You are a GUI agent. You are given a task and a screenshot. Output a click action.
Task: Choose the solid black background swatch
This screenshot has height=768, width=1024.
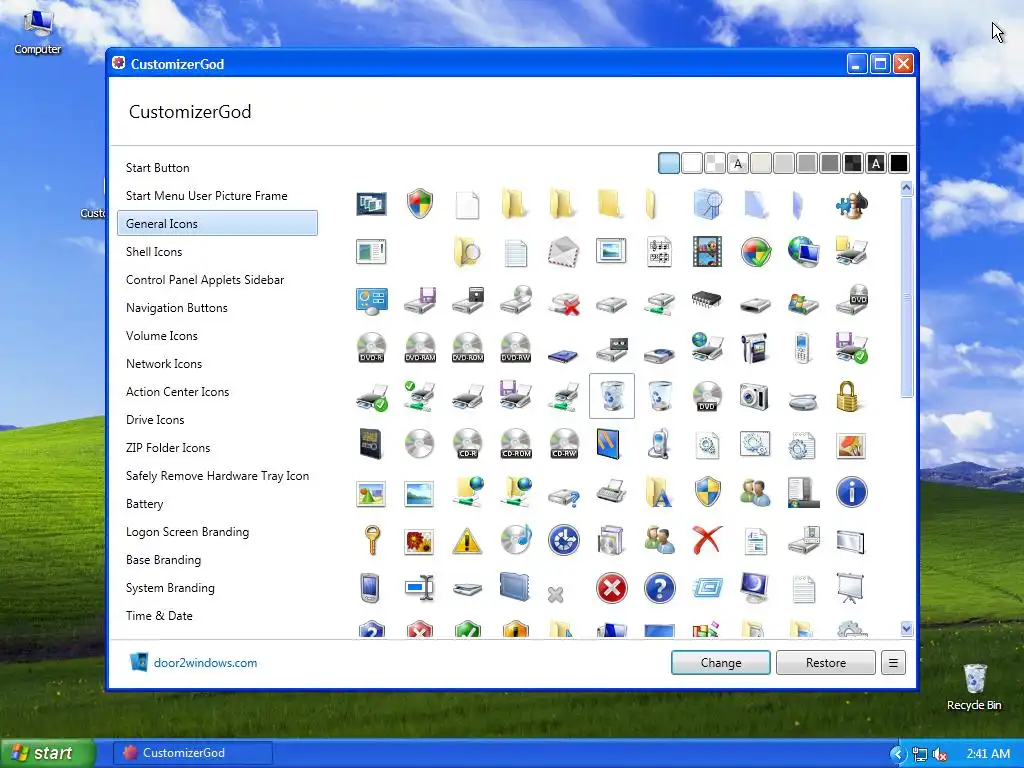[899, 163]
